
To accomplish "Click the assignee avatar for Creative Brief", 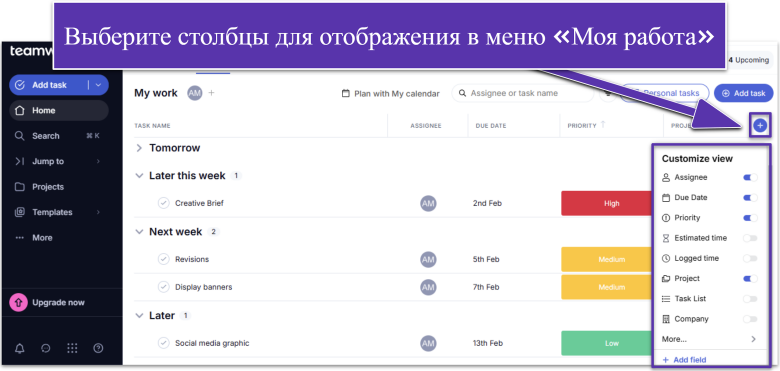I will click(428, 203).
